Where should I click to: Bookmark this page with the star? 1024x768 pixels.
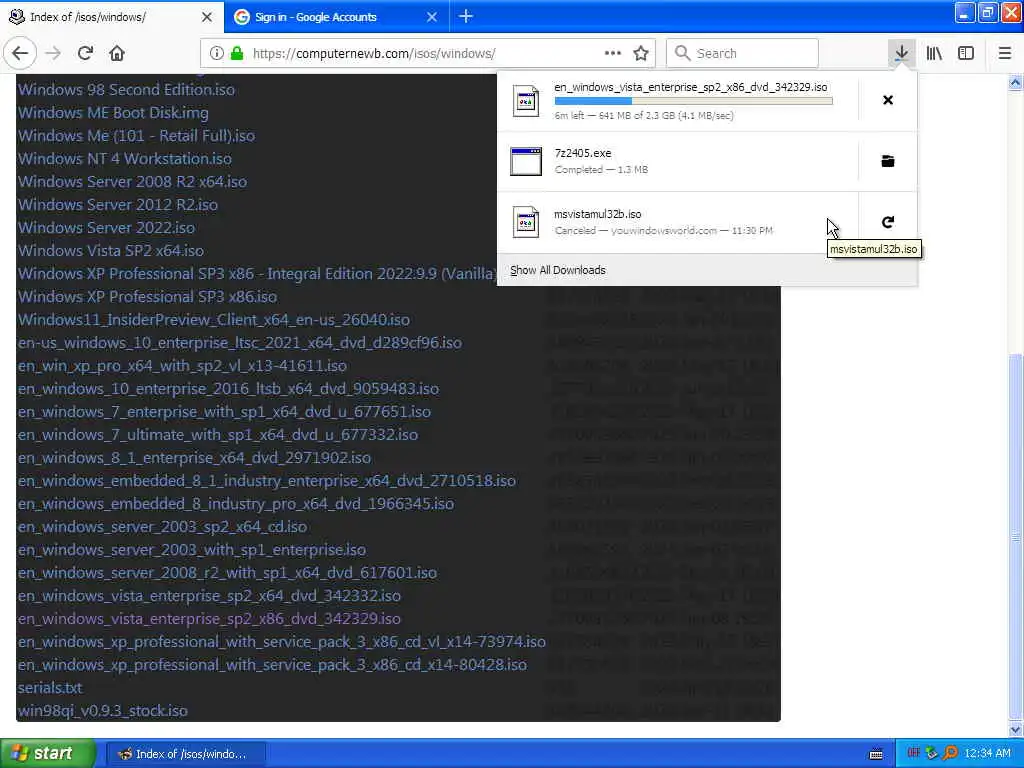coord(641,53)
